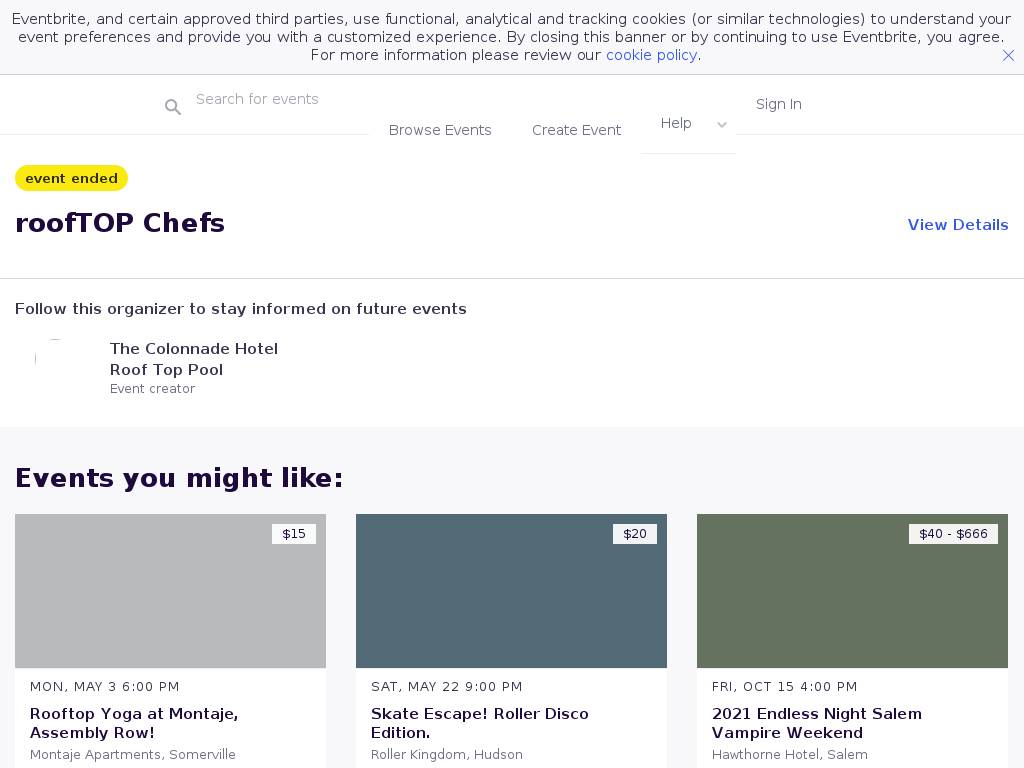1024x768 pixels.
Task: Click the Sign In link
Action: (x=778, y=104)
